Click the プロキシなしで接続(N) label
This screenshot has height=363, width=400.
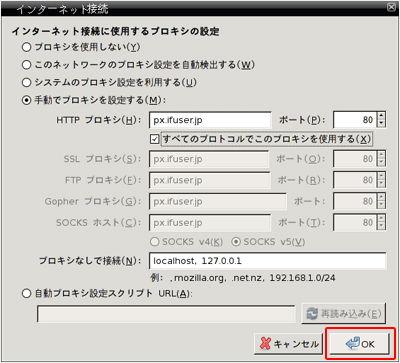click(90, 261)
